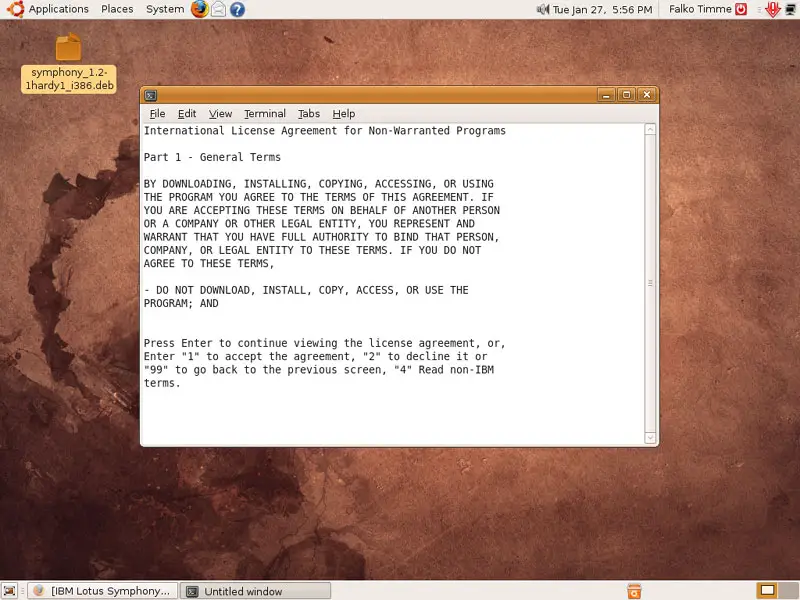Minimize the terminal window
This screenshot has height=600, width=800.
(x=606, y=95)
